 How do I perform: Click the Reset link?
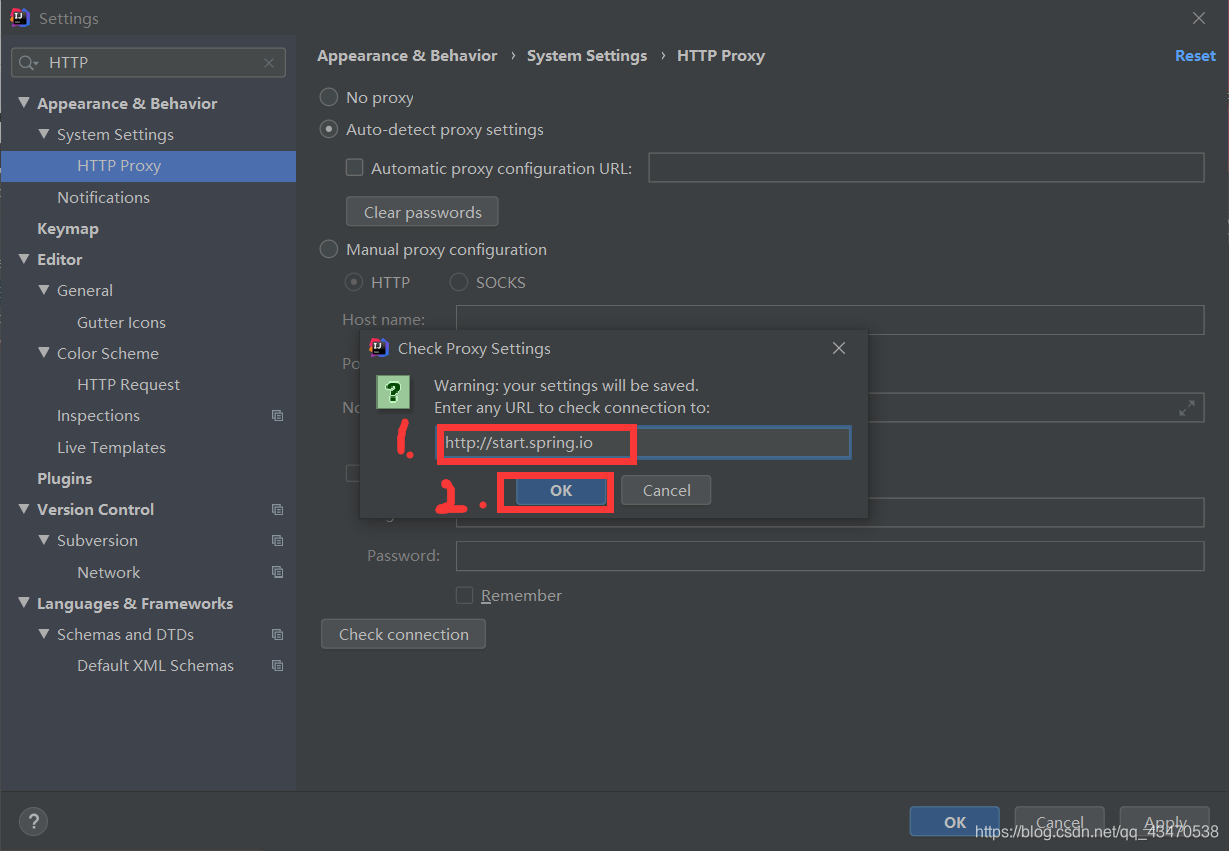1195,56
